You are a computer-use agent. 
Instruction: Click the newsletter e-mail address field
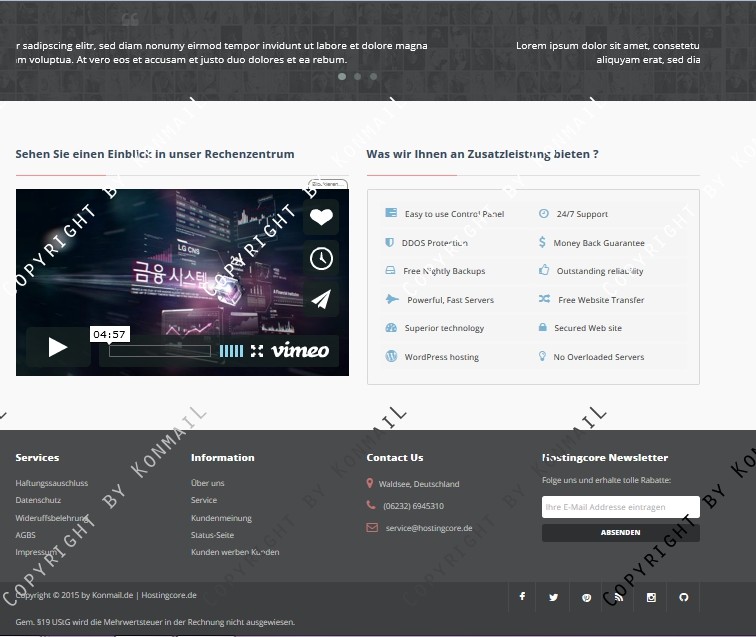coord(620,507)
